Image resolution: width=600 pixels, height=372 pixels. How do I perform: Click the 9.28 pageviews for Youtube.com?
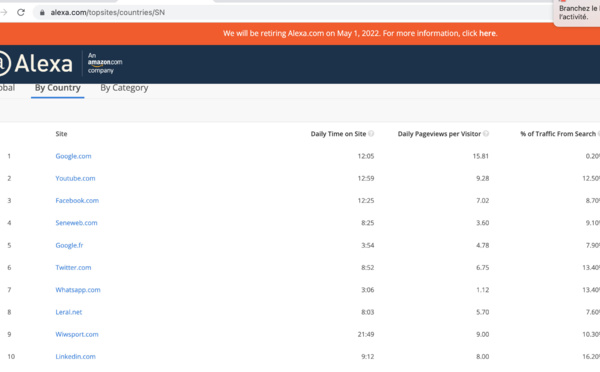click(483, 178)
